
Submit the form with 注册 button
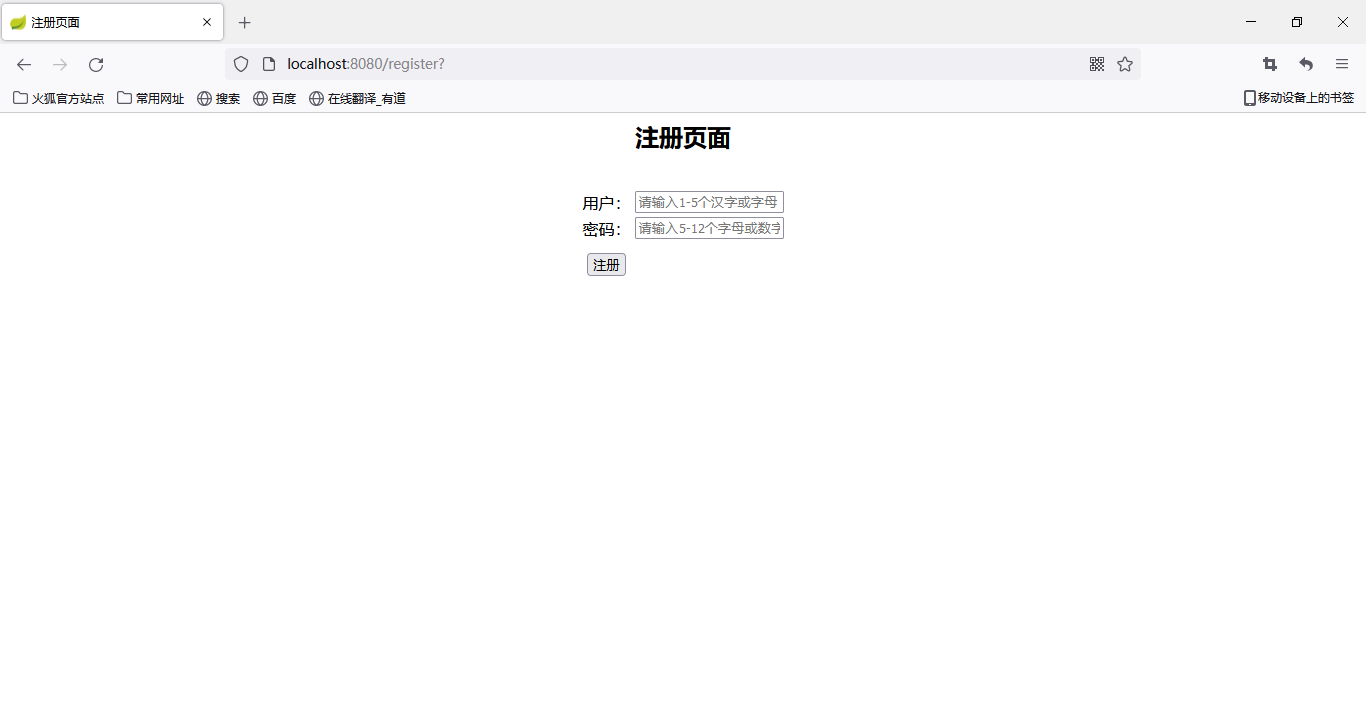tap(606, 264)
